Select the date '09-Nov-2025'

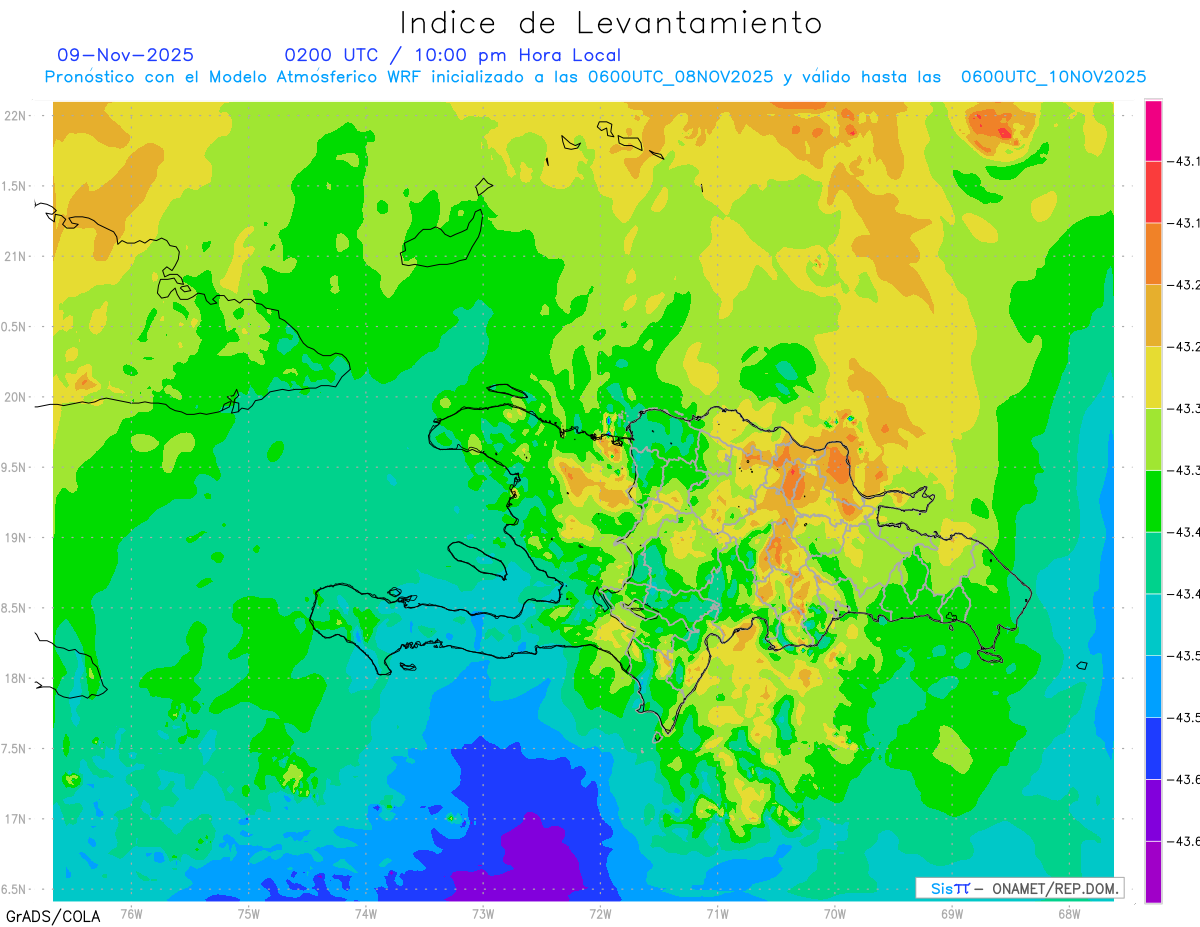(x=126, y=55)
